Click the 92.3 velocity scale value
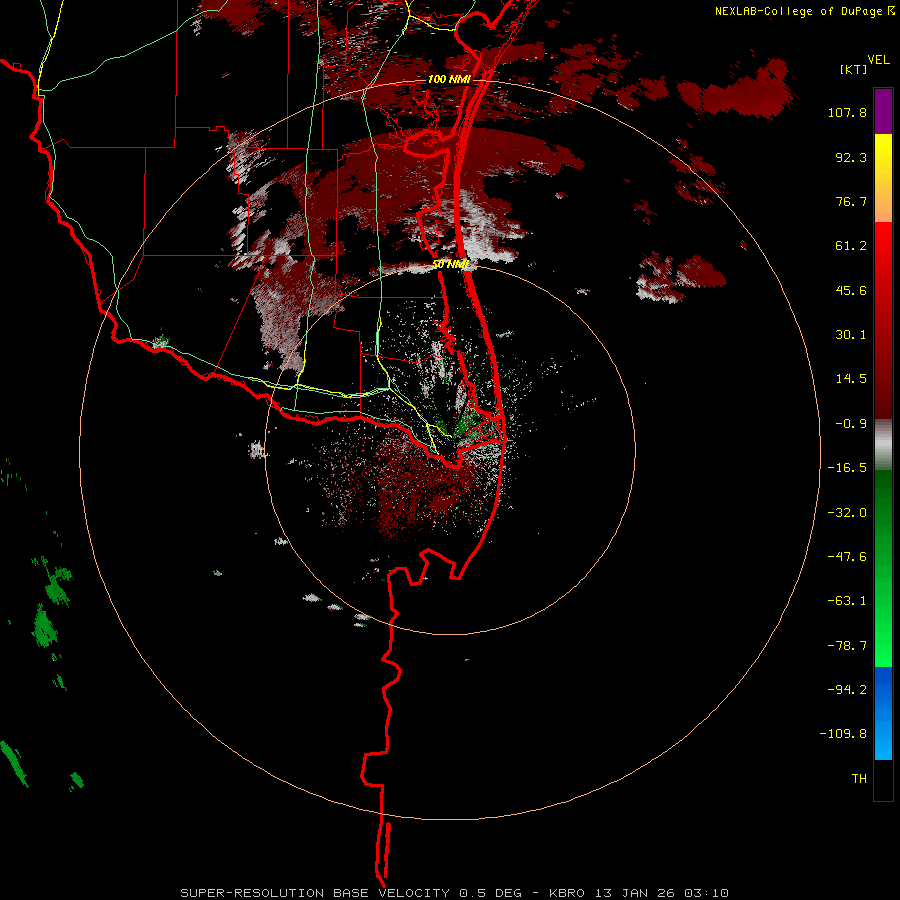Screen dimensions: 900x900 [x=851, y=157]
